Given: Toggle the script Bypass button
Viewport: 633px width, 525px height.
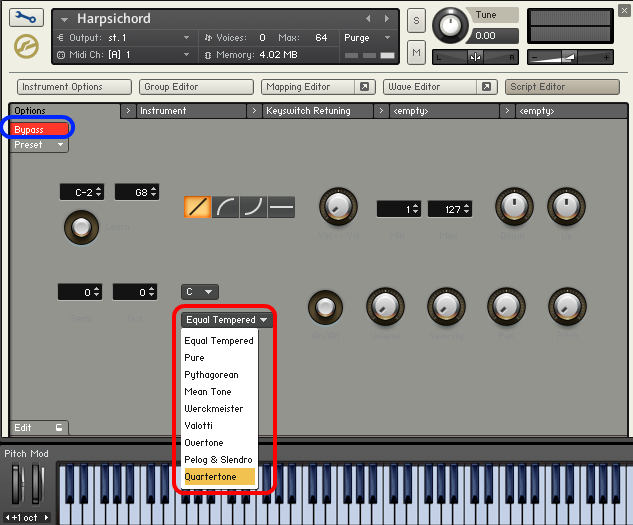Looking at the screenshot, I should [x=39, y=129].
